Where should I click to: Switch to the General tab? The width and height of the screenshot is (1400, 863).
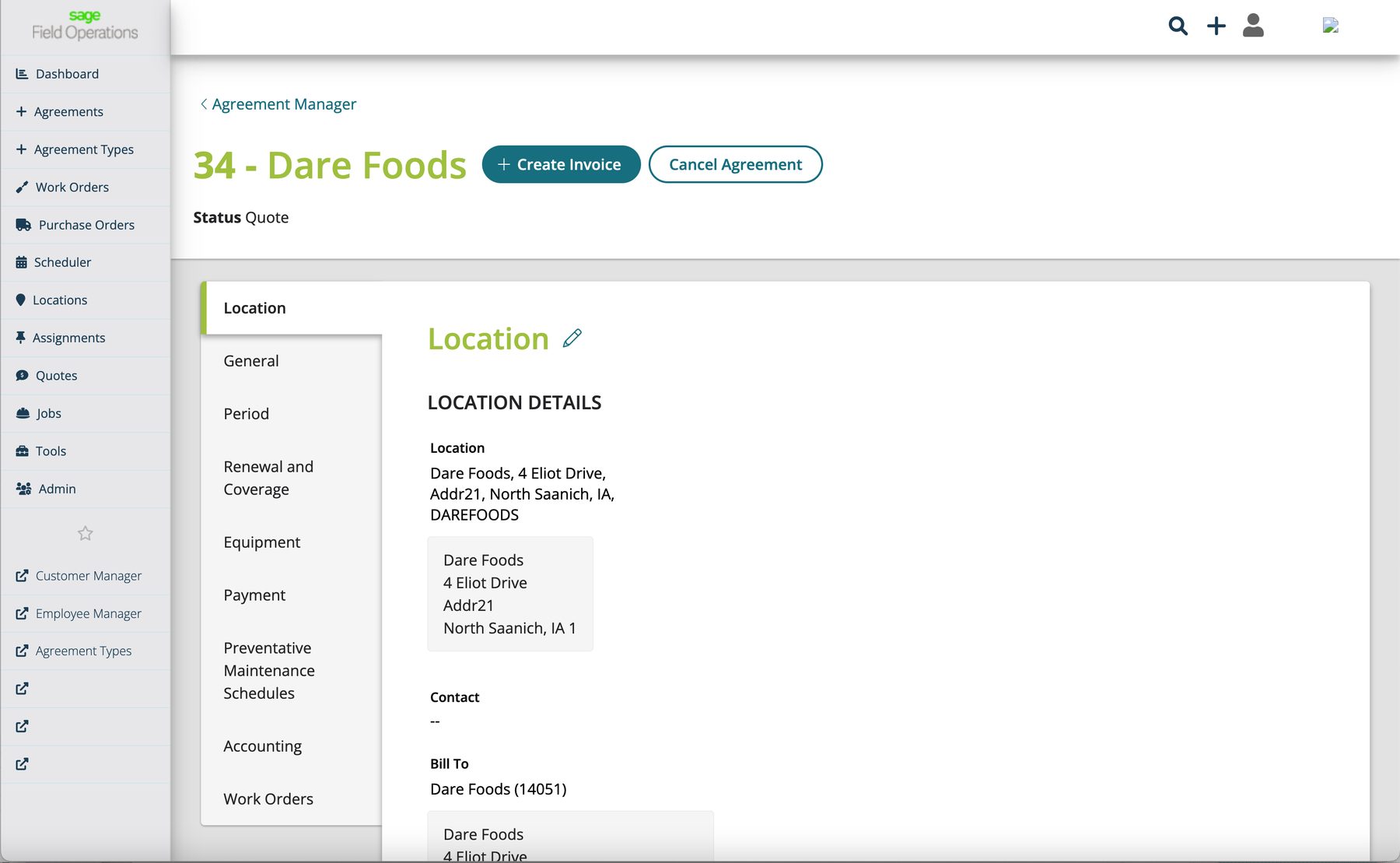click(292, 361)
